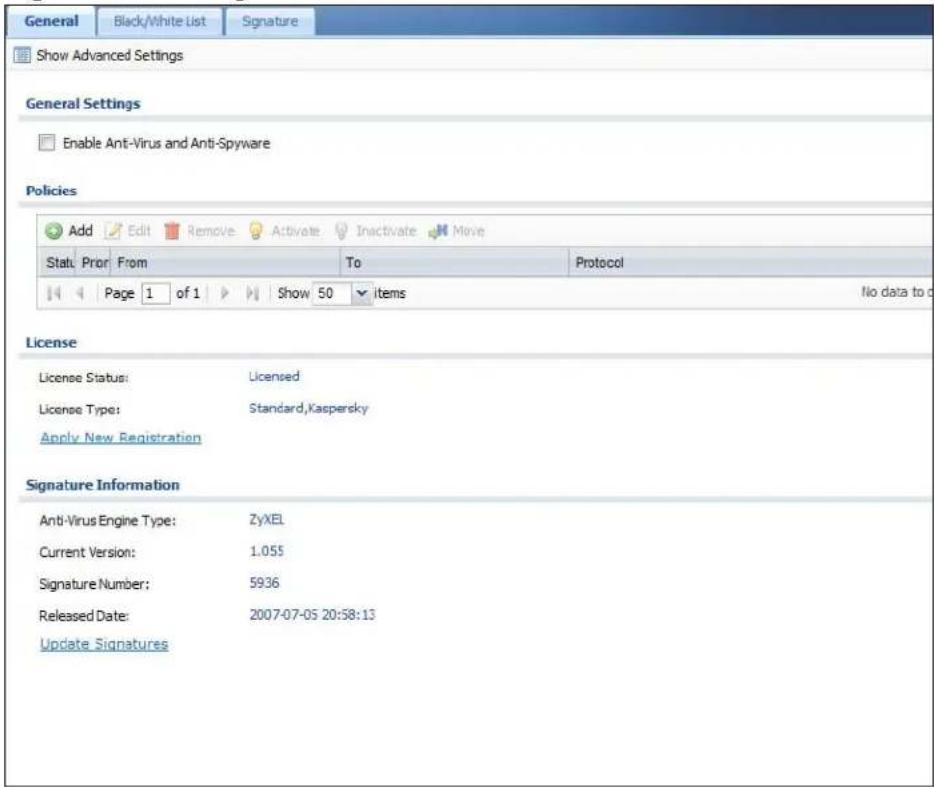The height and width of the screenshot is (787, 934).
Task: Select the 5936 signature number value
Action: tap(264, 583)
